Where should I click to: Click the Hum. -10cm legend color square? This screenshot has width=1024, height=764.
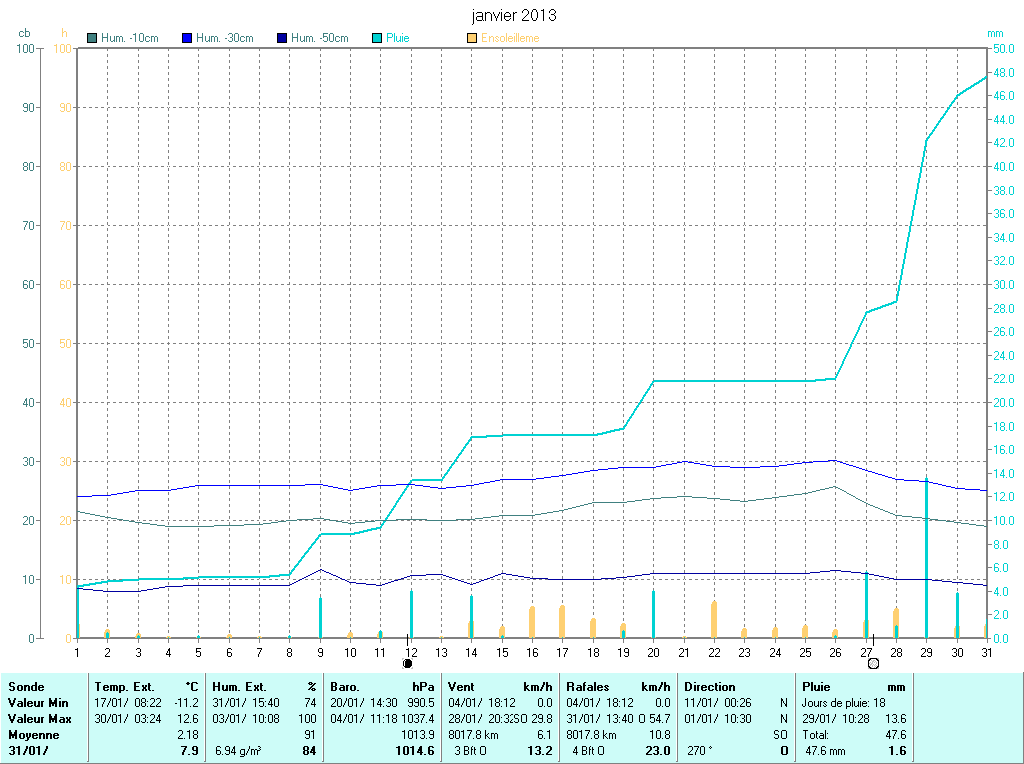point(92,38)
